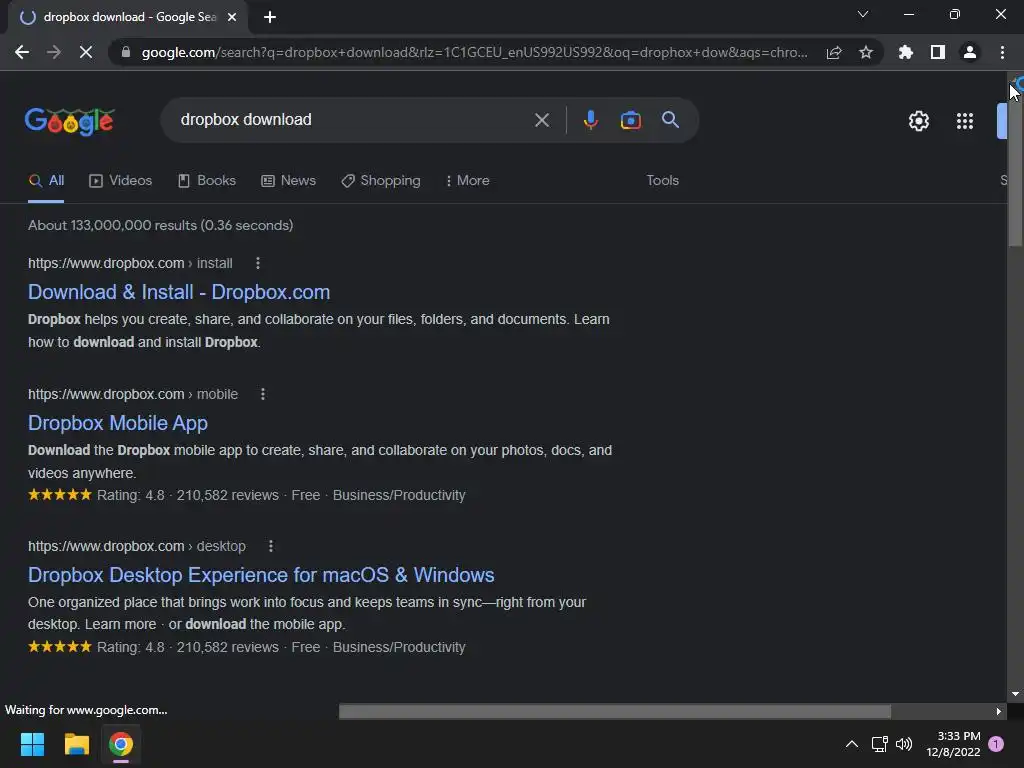This screenshot has height=768, width=1024.
Task: Click the Google holiday logo
Action: tap(70, 121)
